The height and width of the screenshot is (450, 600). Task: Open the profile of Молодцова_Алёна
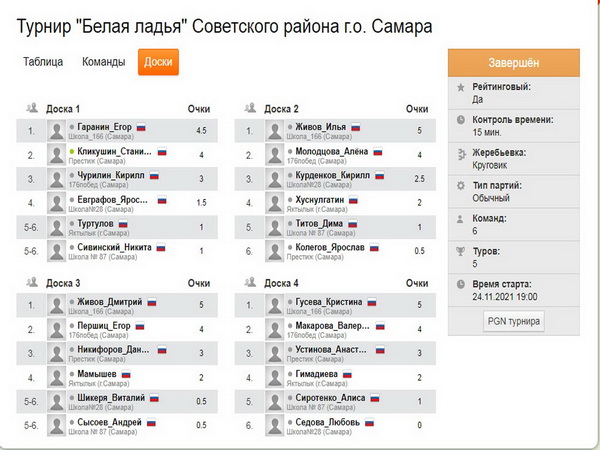pyautogui.click(x=331, y=151)
